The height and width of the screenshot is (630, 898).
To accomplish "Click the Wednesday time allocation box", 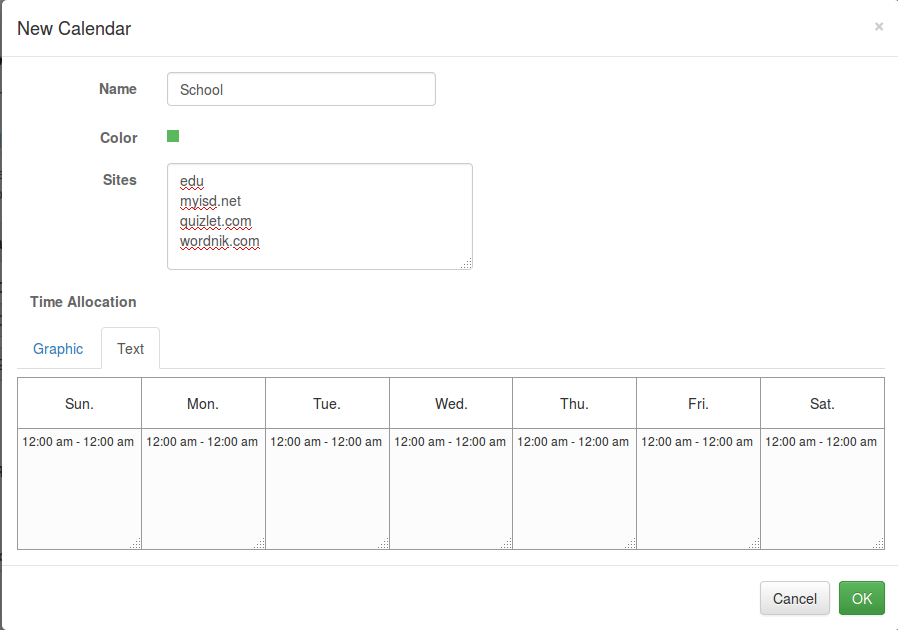I will (x=451, y=489).
